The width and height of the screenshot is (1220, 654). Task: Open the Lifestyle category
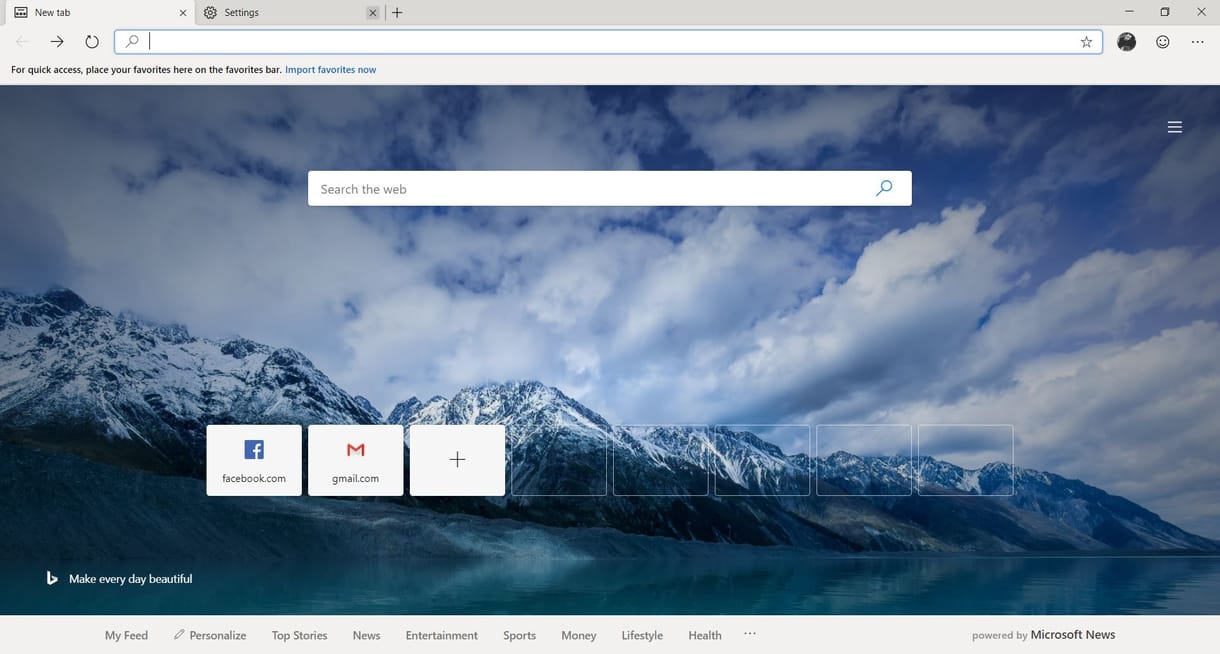click(x=642, y=635)
